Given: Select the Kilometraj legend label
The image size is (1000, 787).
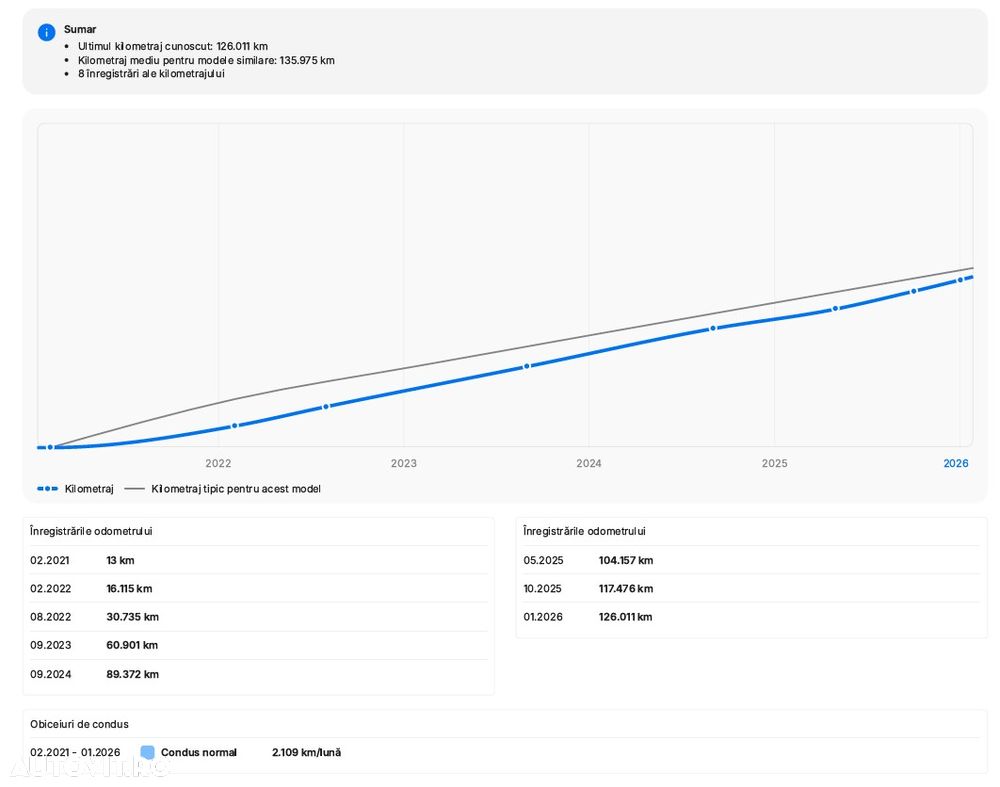Looking at the screenshot, I should tap(89, 489).
